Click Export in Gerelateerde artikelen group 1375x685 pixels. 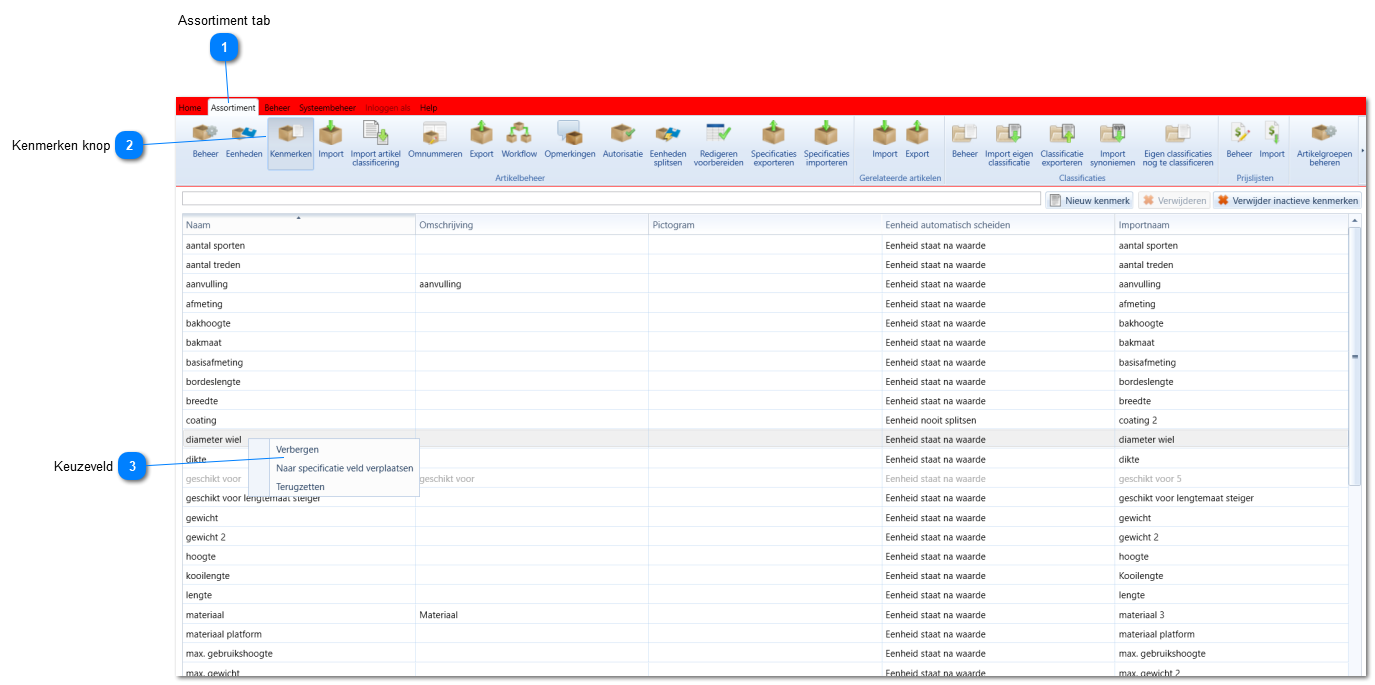917,141
